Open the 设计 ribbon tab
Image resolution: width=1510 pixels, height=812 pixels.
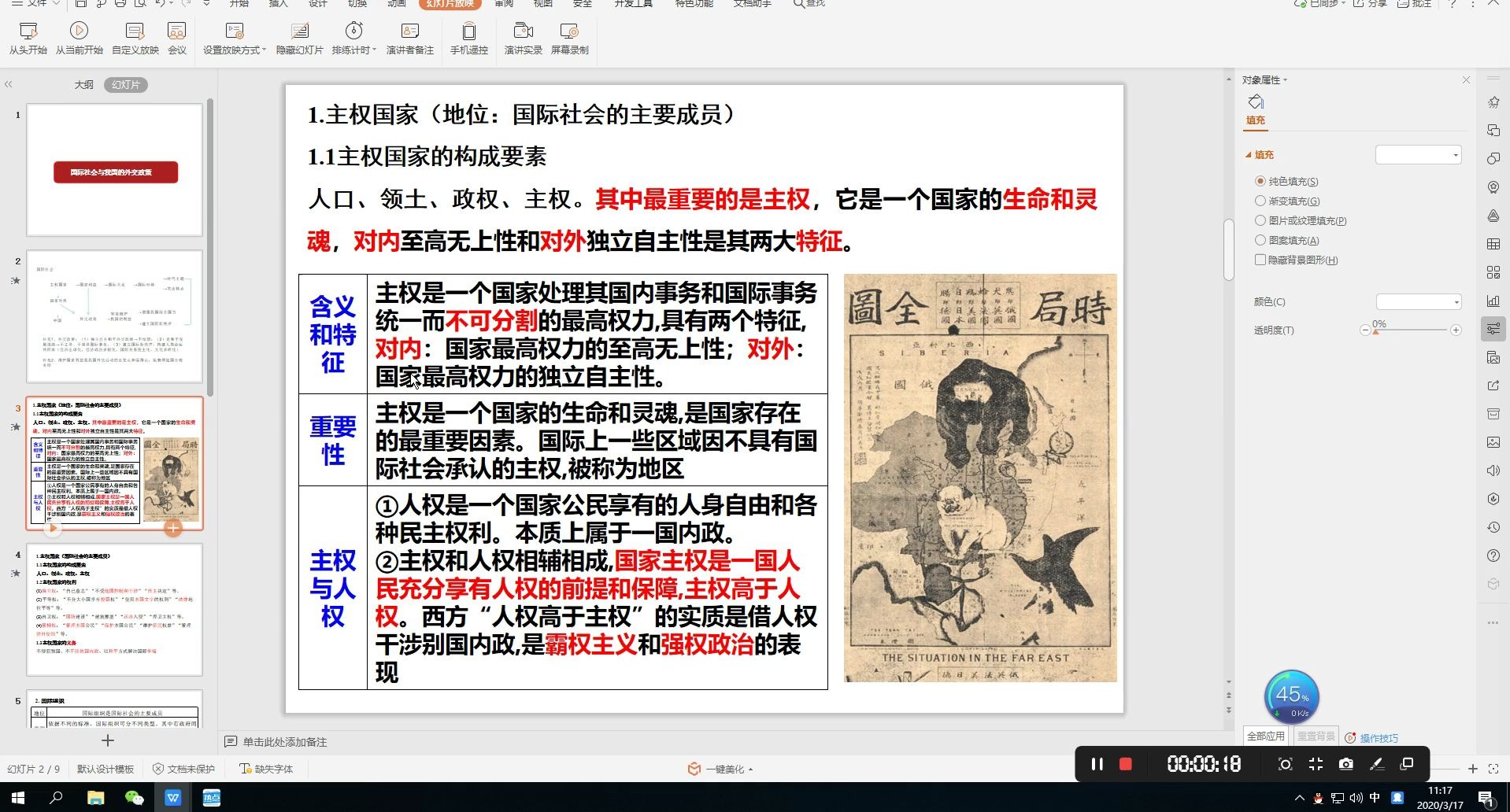click(x=318, y=3)
